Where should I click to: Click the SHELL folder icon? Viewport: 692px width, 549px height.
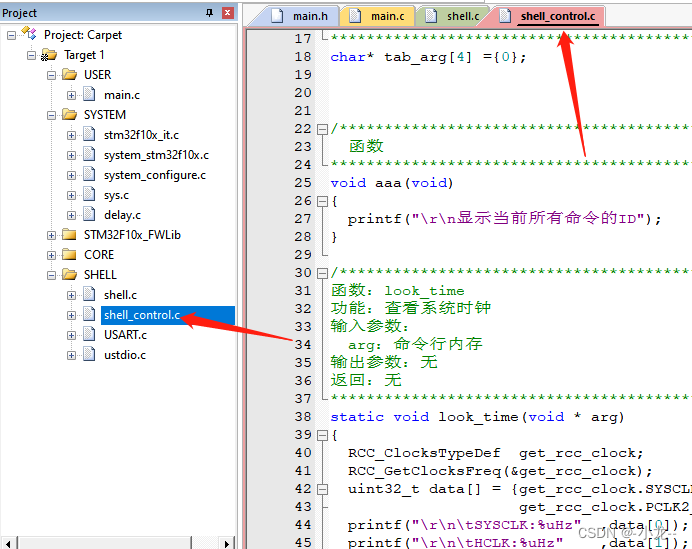69,274
